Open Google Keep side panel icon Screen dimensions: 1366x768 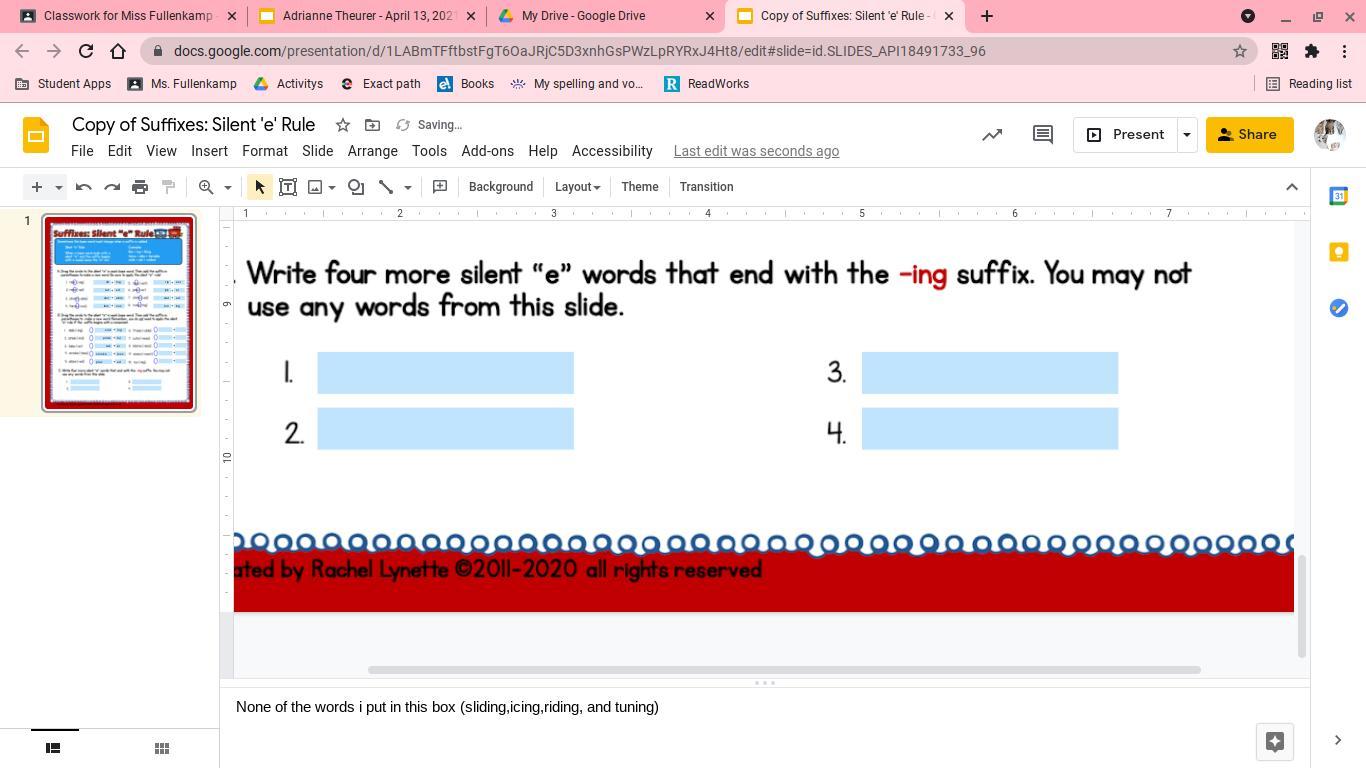(x=1338, y=252)
